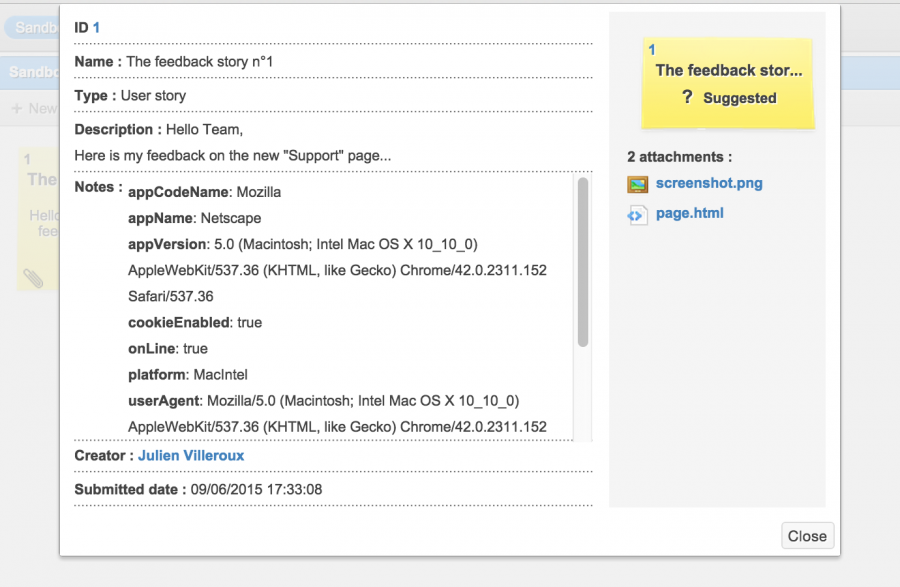
Task: Click the submitted date value 09/06/2015
Action: pos(256,489)
